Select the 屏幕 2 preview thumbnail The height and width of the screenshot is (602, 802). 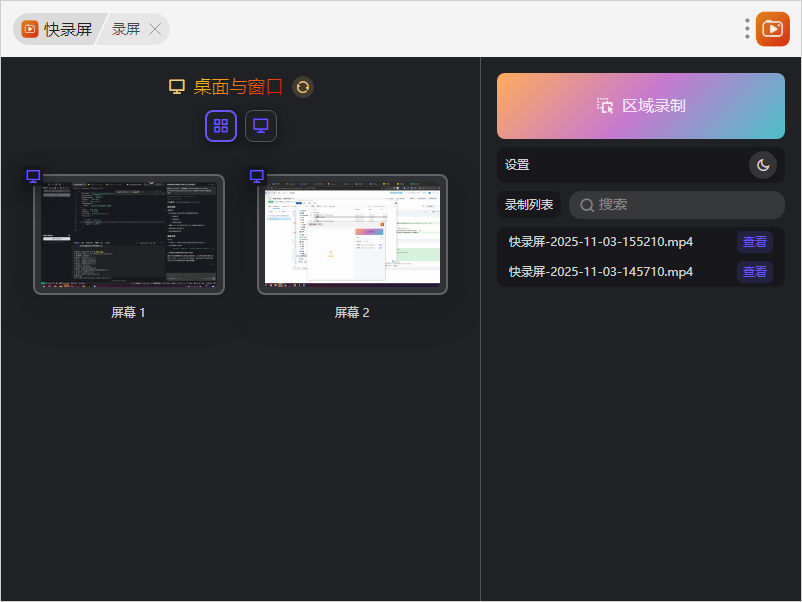[x=352, y=235]
